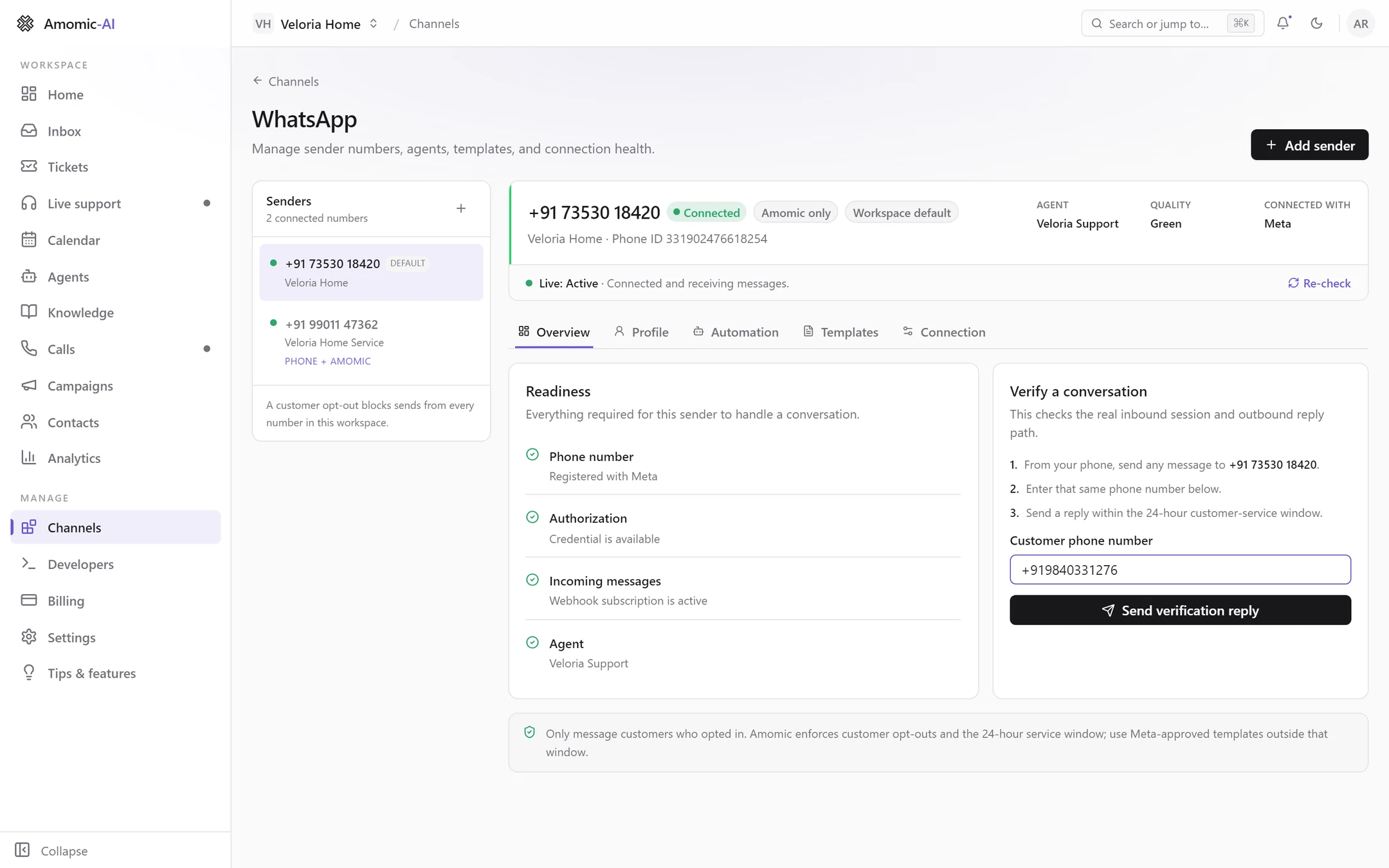This screenshot has height=868, width=1389.
Task: Open the Home sidebar item
Action: click(x=115, y=95)
